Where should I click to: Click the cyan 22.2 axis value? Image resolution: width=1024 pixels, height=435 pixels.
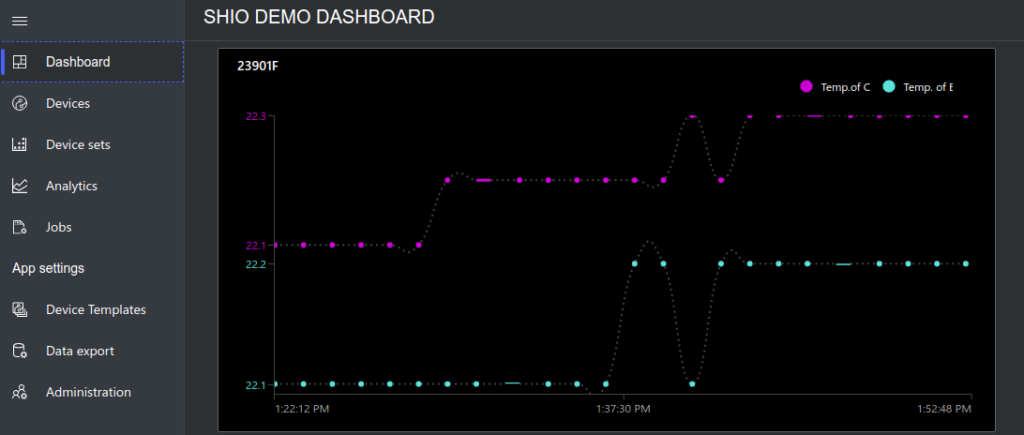point(255,265)
